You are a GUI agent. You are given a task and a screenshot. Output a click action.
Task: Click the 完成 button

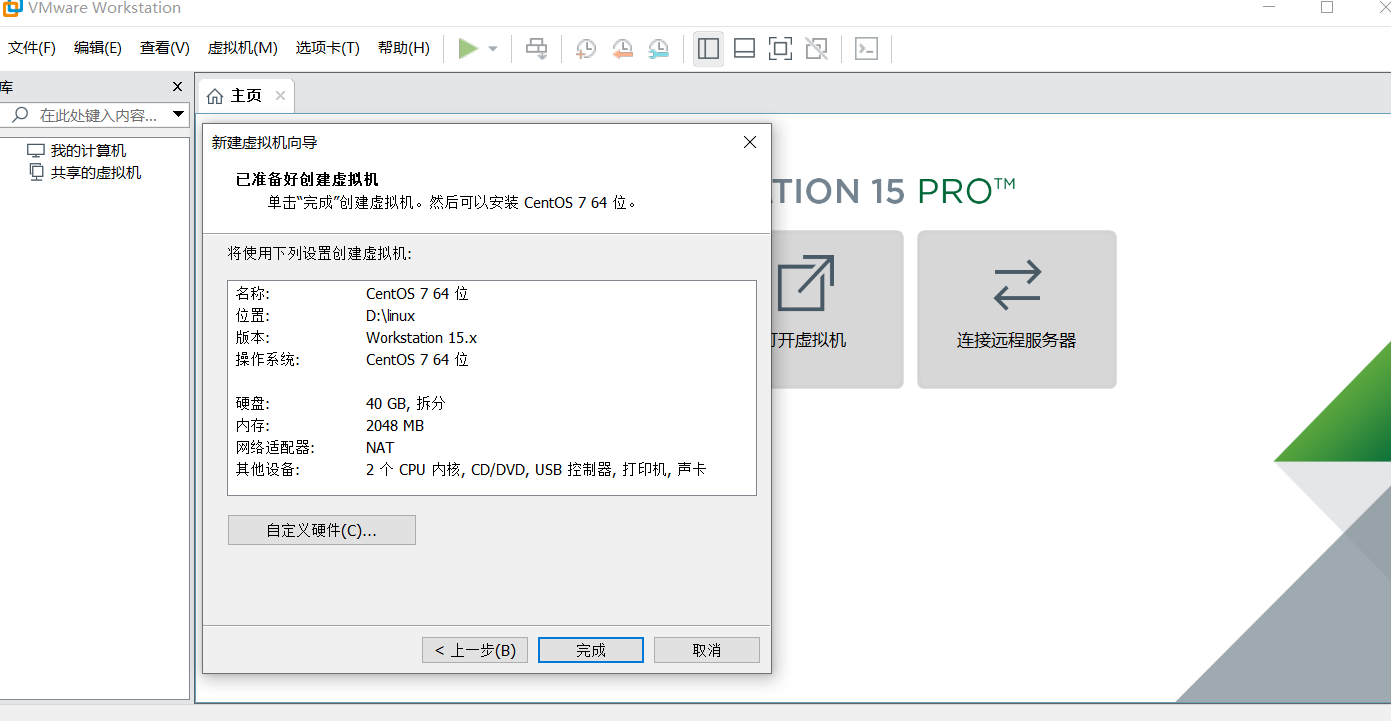tap(591, 650)
